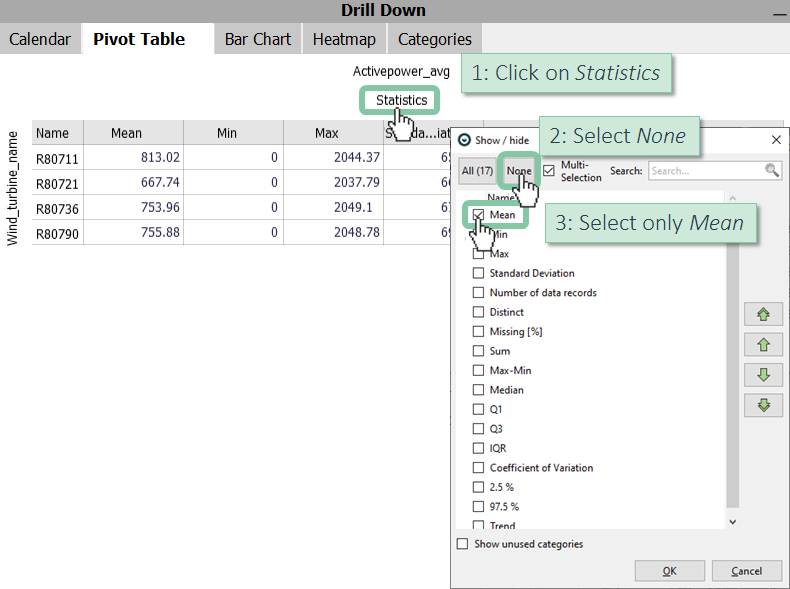Screen dimensions: 790x589
Task: Close the Show / hide dialog
Action: coord(776,141)
